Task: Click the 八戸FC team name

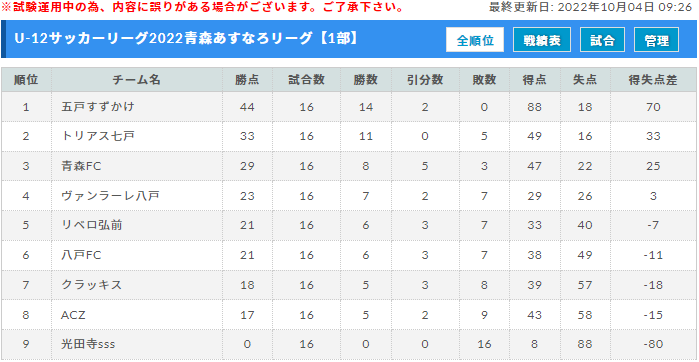Action: [x=82, y=255]
